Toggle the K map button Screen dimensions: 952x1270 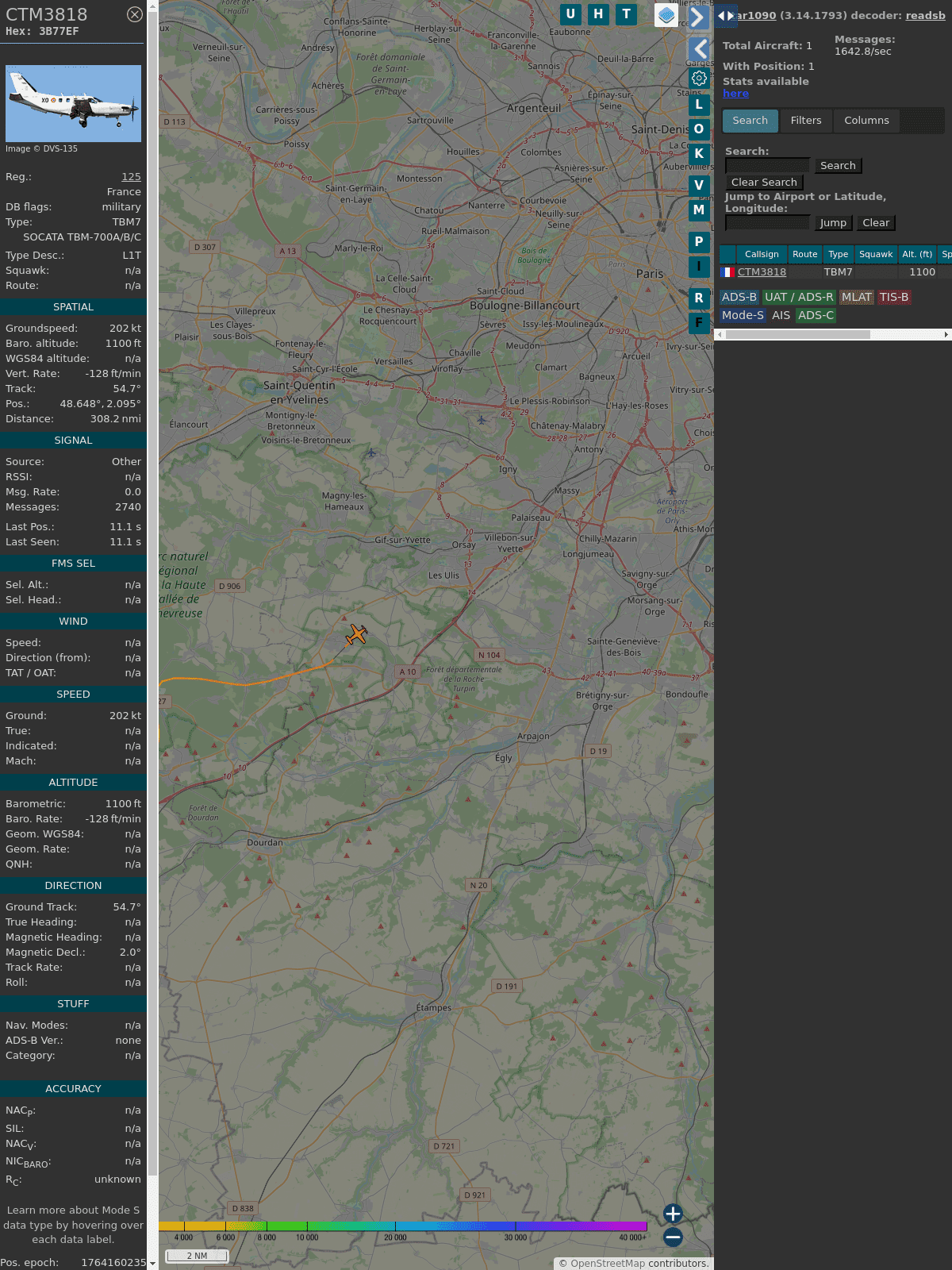[699, 153]
